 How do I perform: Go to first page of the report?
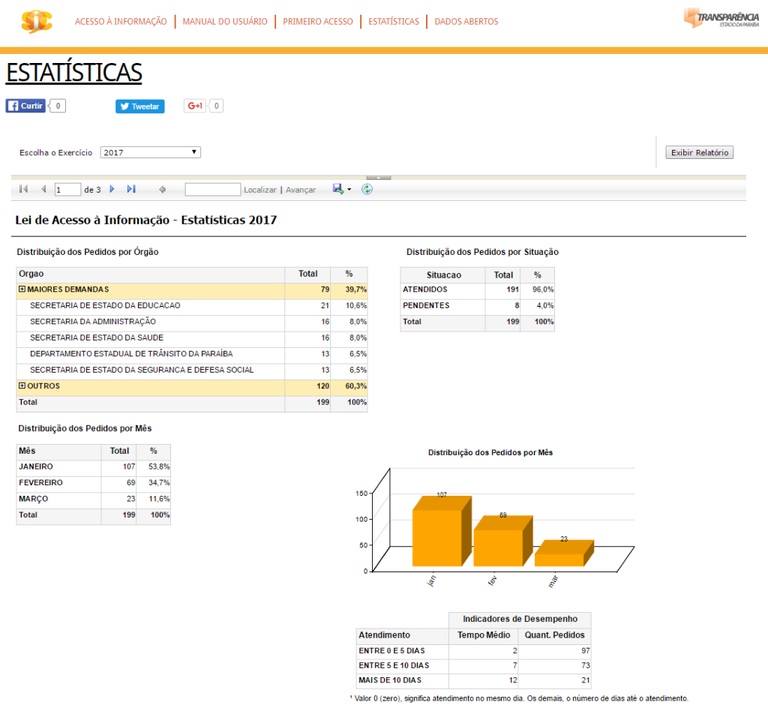coord(23,189)
